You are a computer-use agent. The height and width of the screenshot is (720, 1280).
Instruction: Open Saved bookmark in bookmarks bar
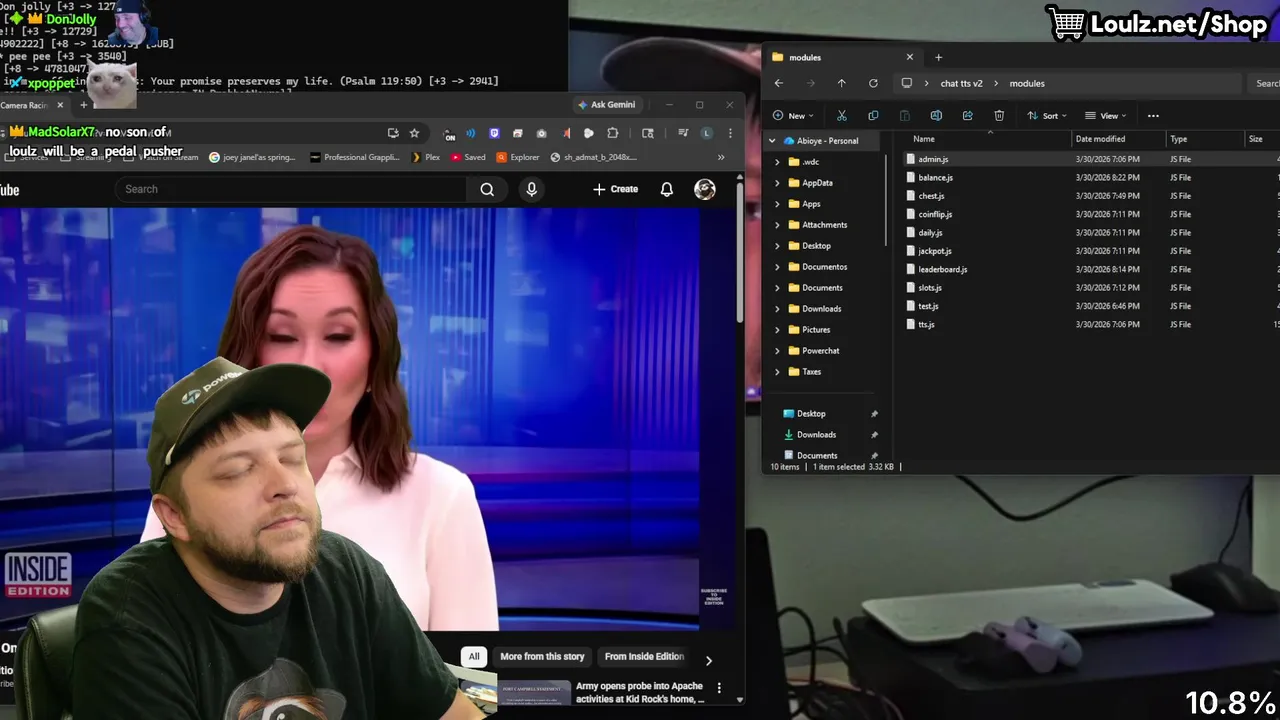pyautogui.click(x=468, y=157)
